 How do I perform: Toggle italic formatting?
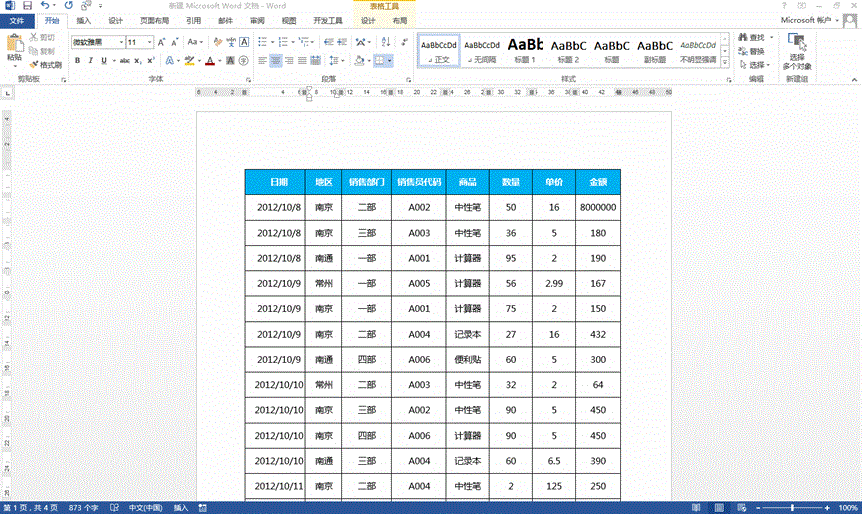tap(90, 61)
